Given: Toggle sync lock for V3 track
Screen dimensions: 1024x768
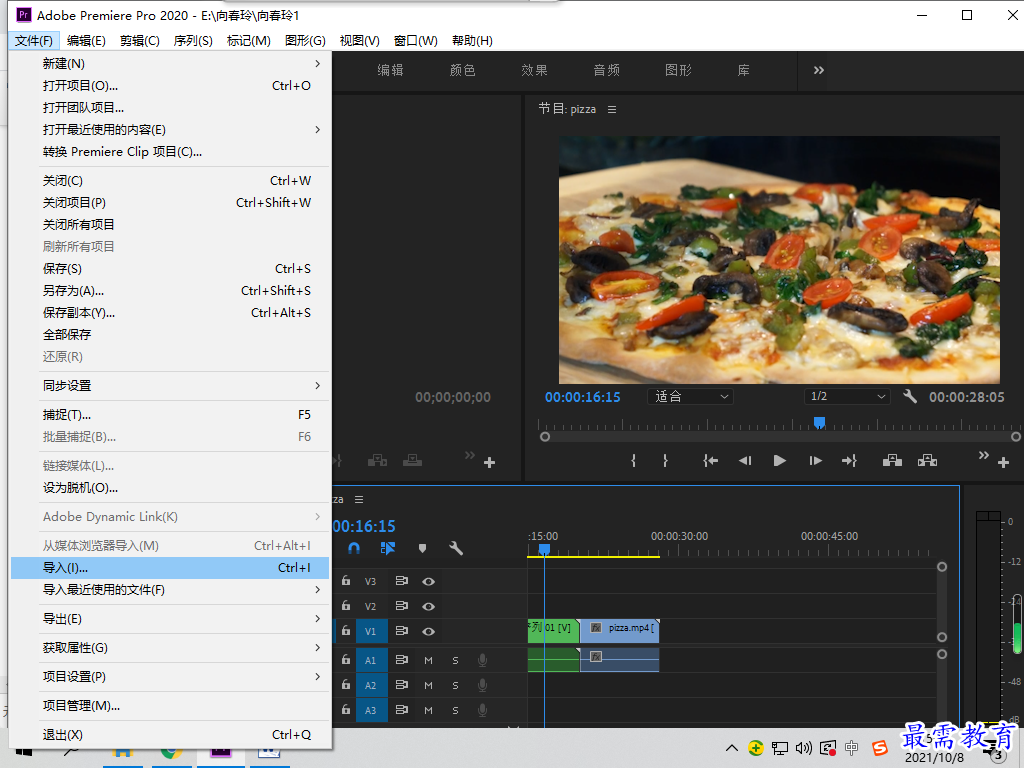Looking at the screenshot, I should click(402, 581).
